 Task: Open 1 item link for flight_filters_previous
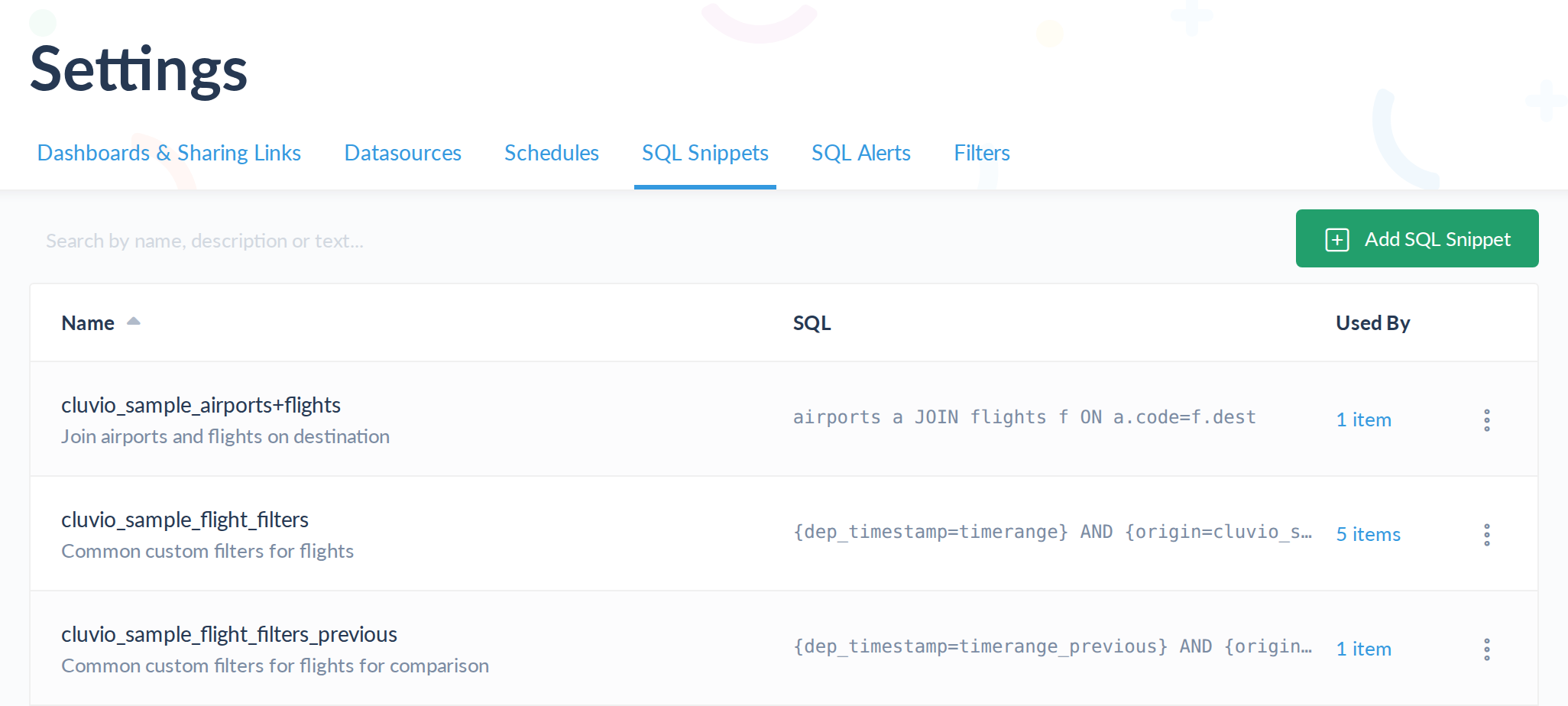click(1363, 649)
